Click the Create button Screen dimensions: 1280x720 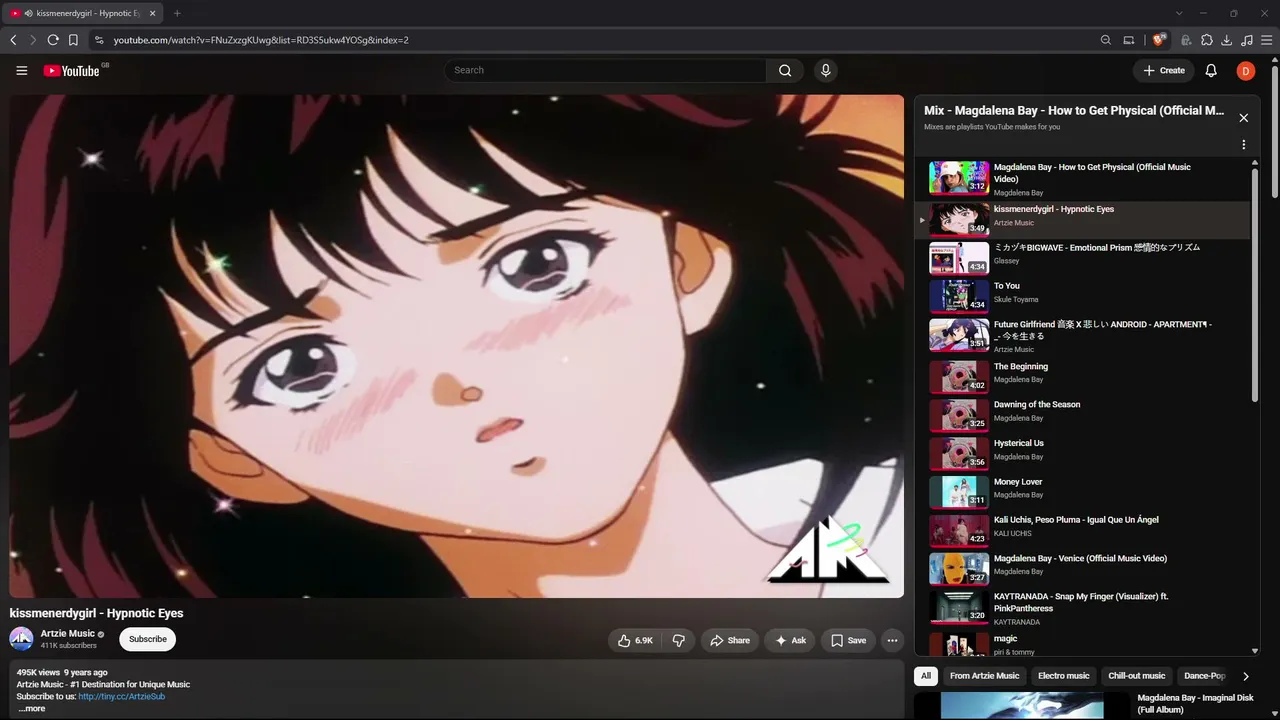pos(1164,70)
